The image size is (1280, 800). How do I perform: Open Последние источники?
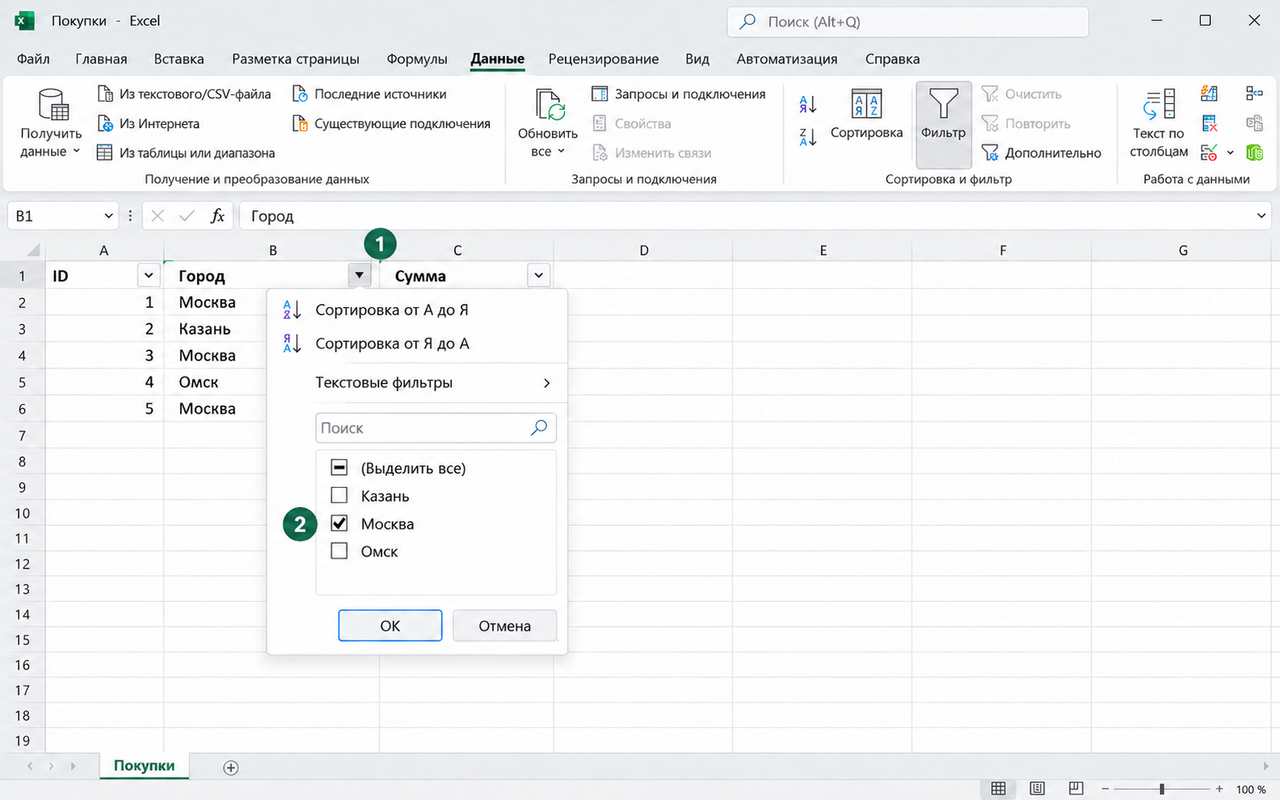(x=369, y=94)
